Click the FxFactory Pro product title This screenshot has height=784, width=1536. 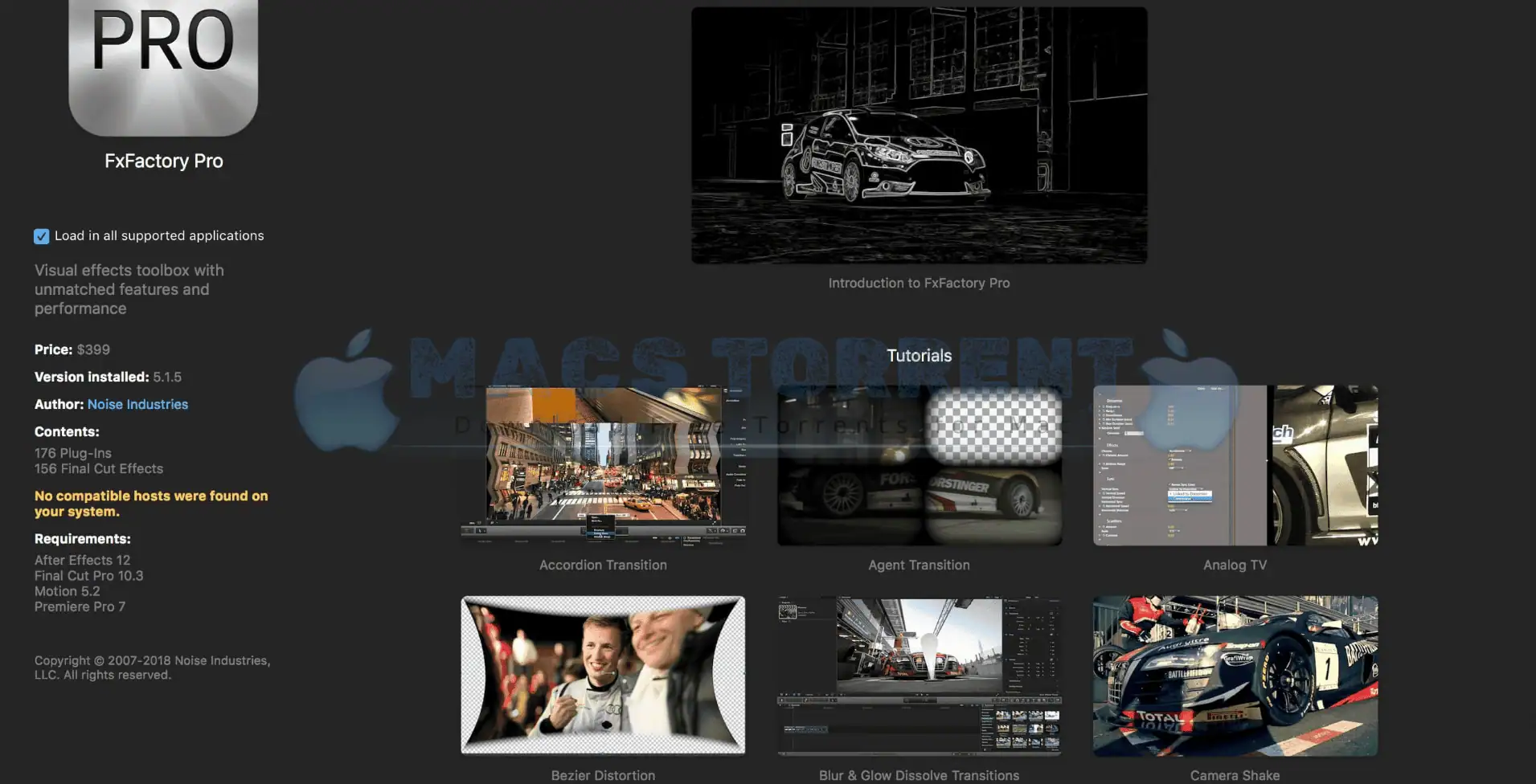pyautogui.click(x=164, y=161)
